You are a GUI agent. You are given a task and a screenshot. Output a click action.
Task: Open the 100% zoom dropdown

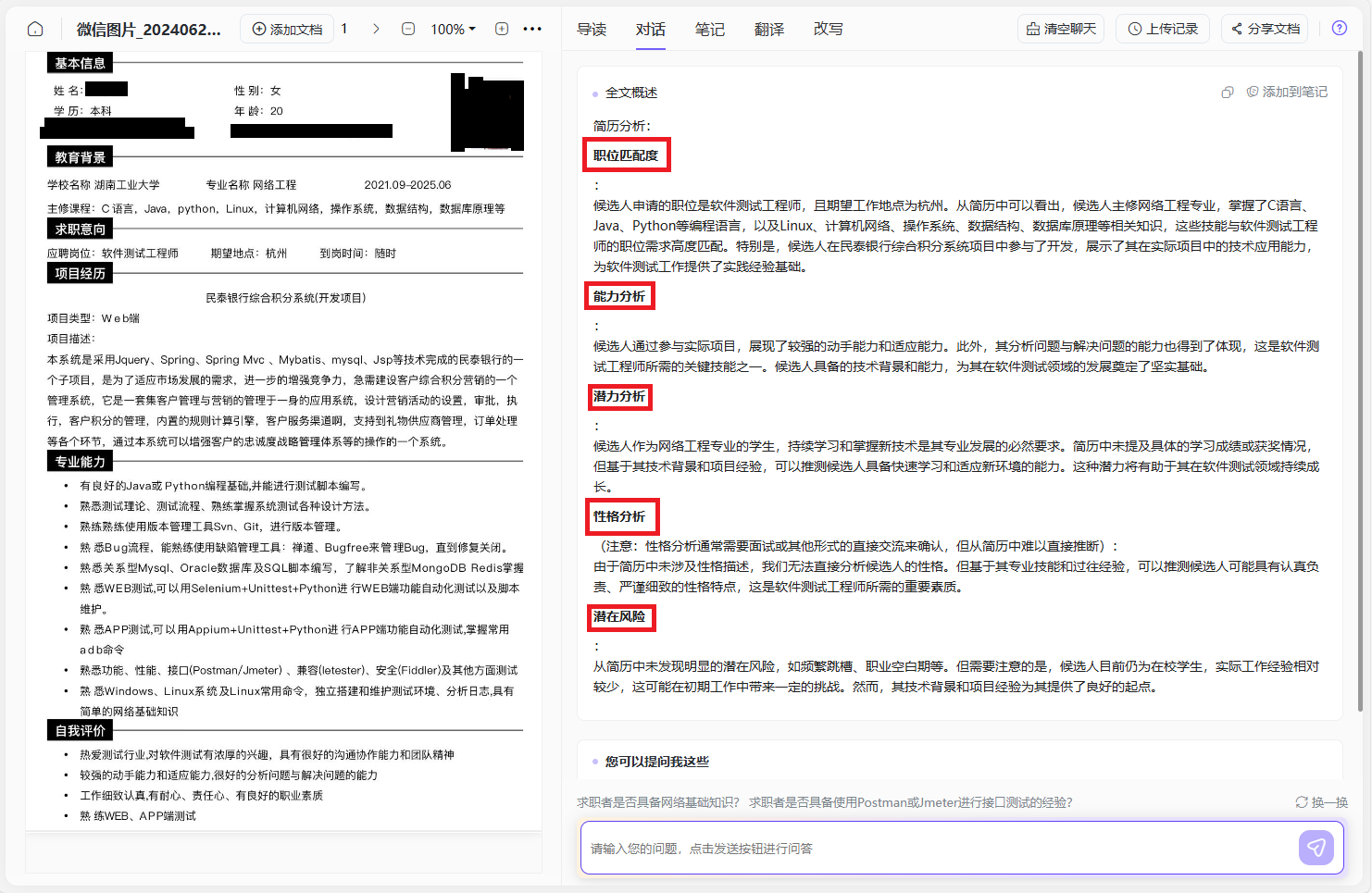coord(453,29)
